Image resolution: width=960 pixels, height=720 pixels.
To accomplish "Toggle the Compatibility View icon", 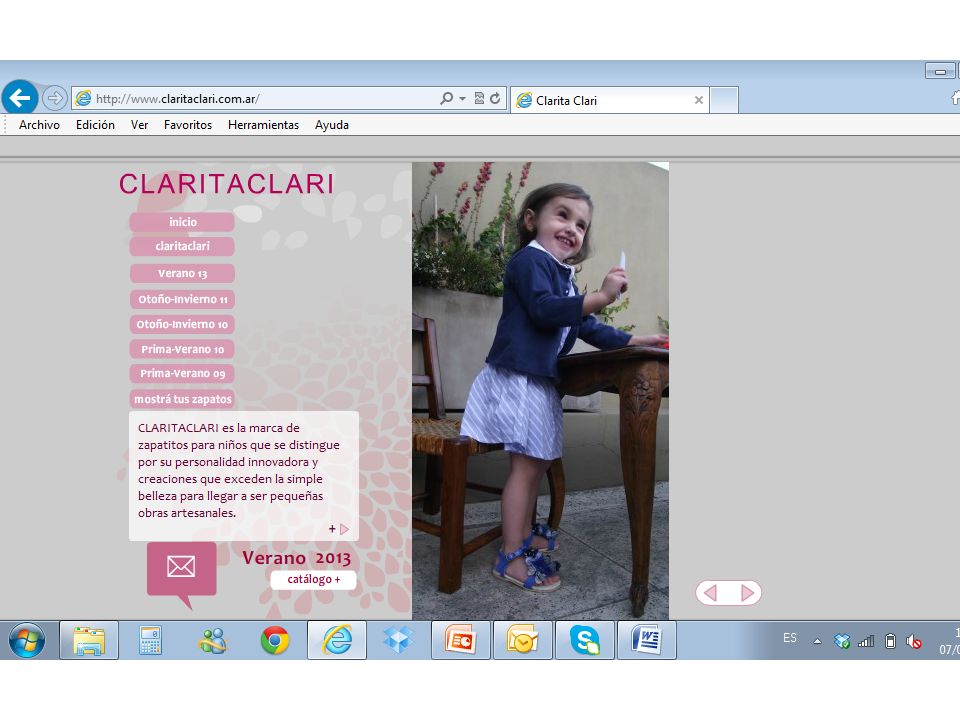I will pyautogui.click(x=479, y=99).
